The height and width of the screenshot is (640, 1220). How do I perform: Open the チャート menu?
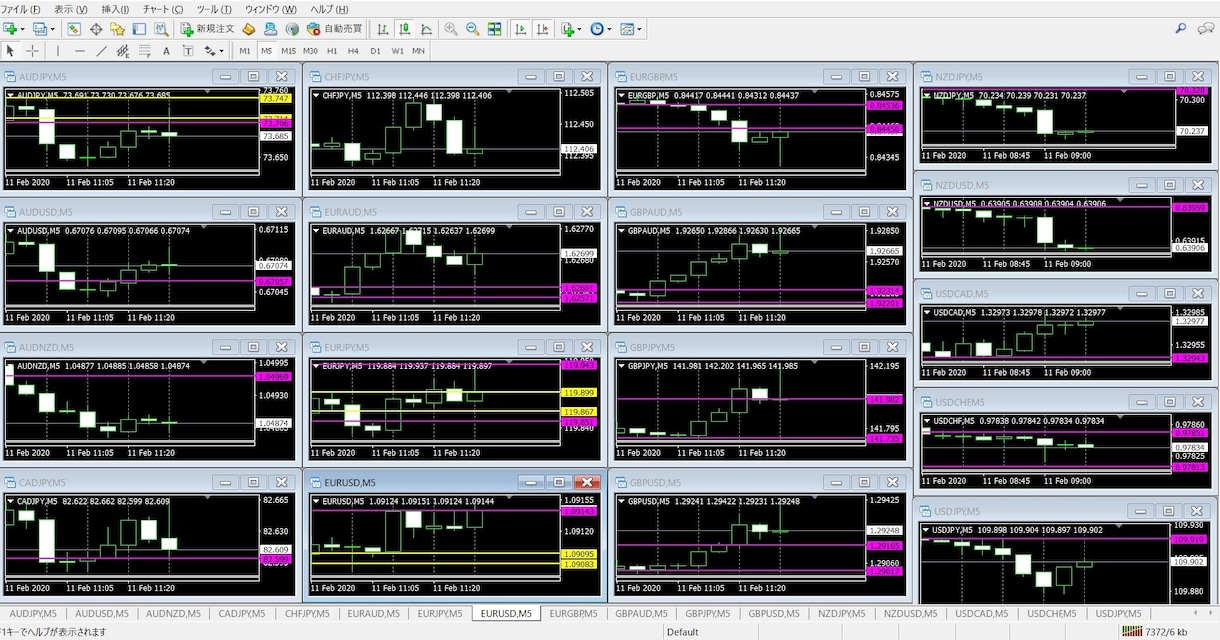point(162,9)
